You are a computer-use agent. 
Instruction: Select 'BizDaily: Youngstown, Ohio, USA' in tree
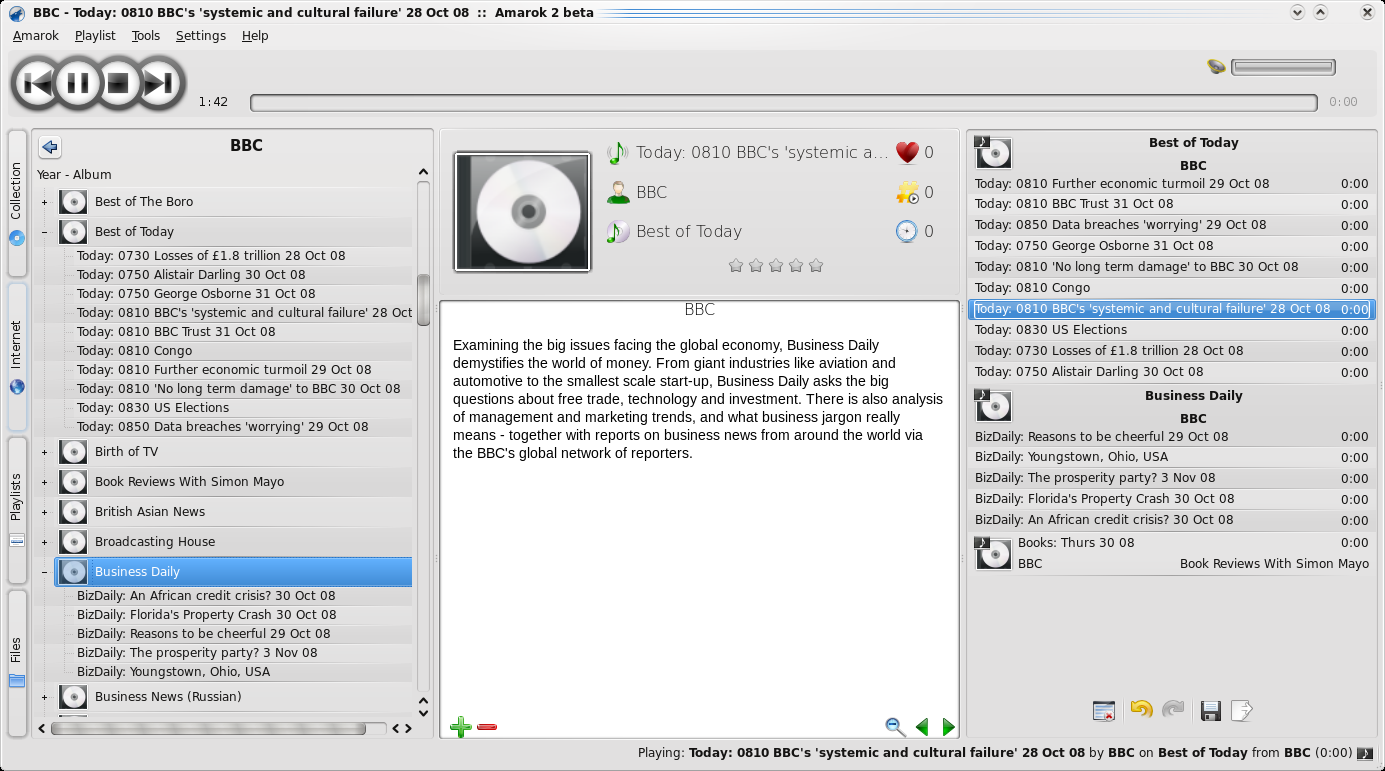pyautogui.click(x=173, y=672)
